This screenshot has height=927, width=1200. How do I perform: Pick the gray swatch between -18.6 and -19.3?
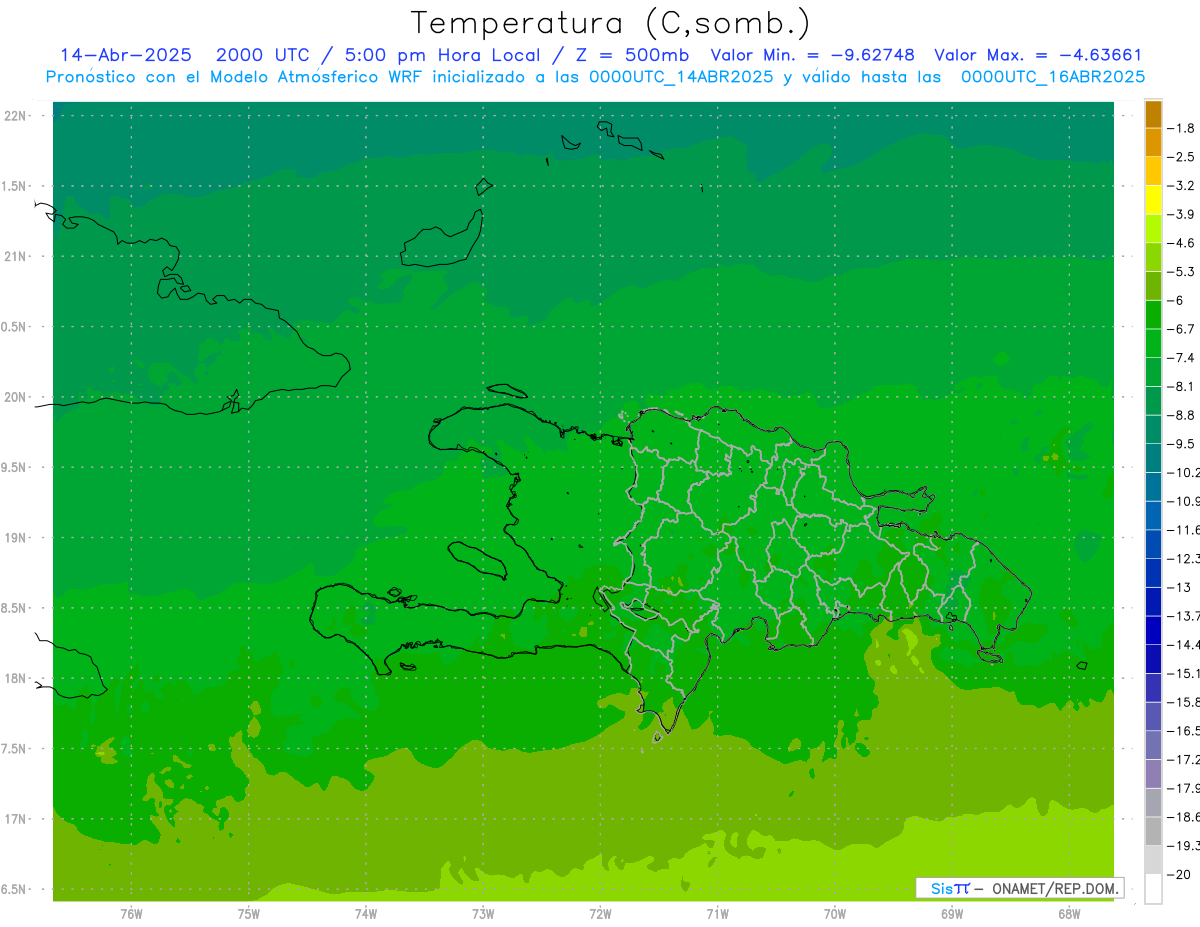[x=1153, y=831]
